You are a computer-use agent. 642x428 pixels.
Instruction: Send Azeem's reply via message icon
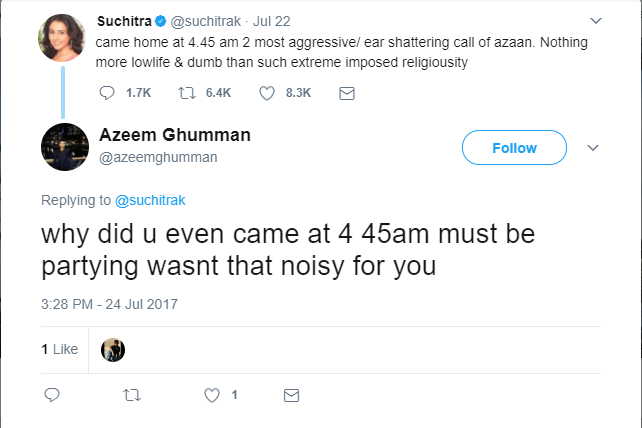291,395
